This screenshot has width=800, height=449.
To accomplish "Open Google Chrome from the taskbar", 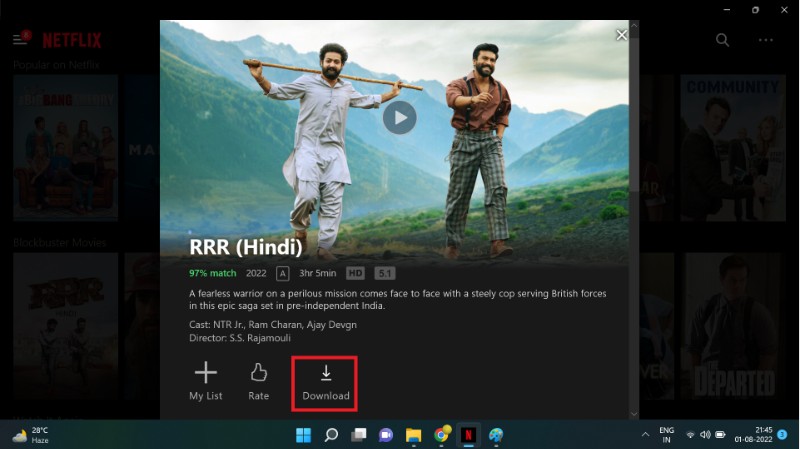I will pos(441,435).
